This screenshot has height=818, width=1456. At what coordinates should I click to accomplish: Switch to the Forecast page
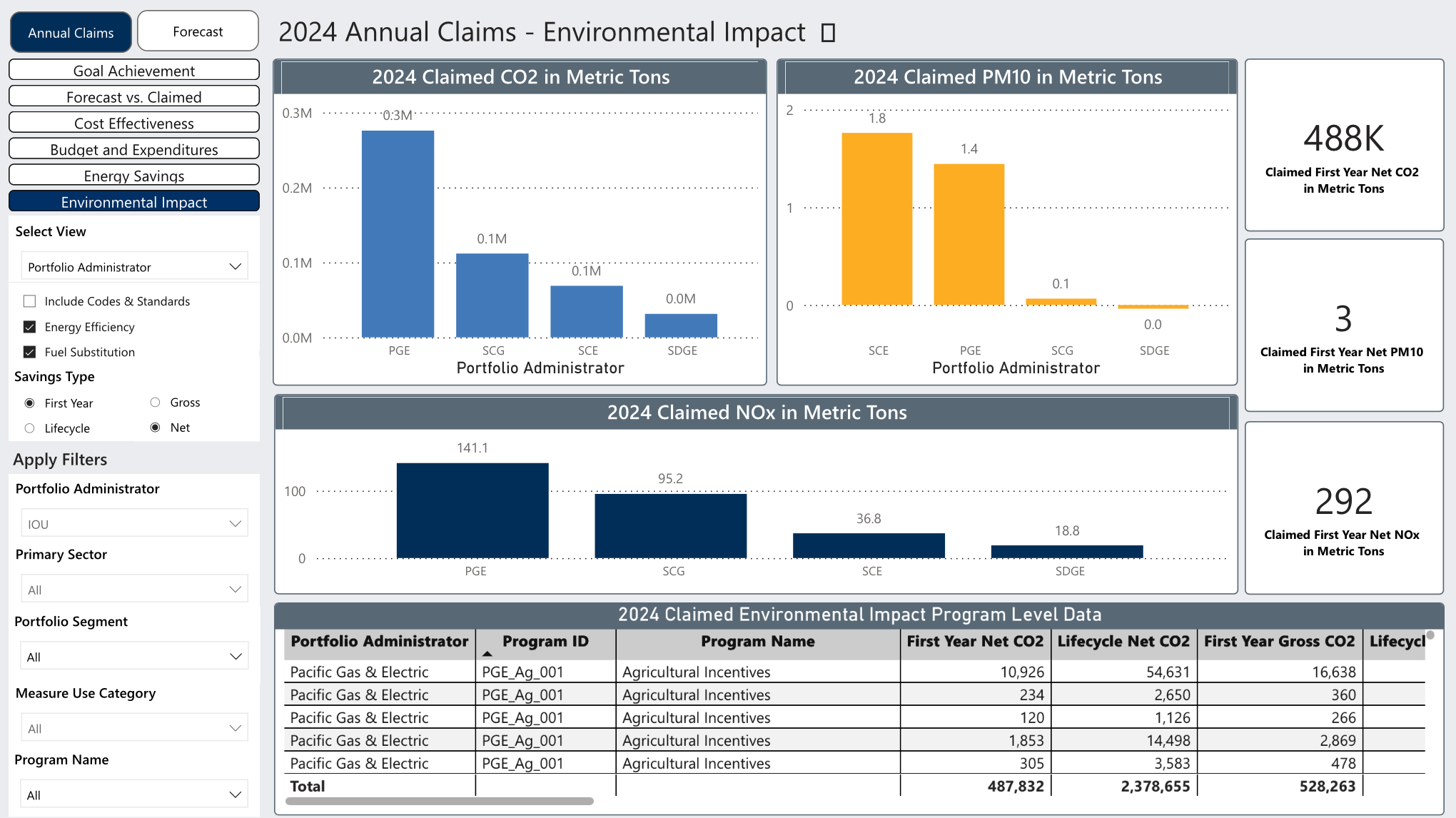coord(198,31)
